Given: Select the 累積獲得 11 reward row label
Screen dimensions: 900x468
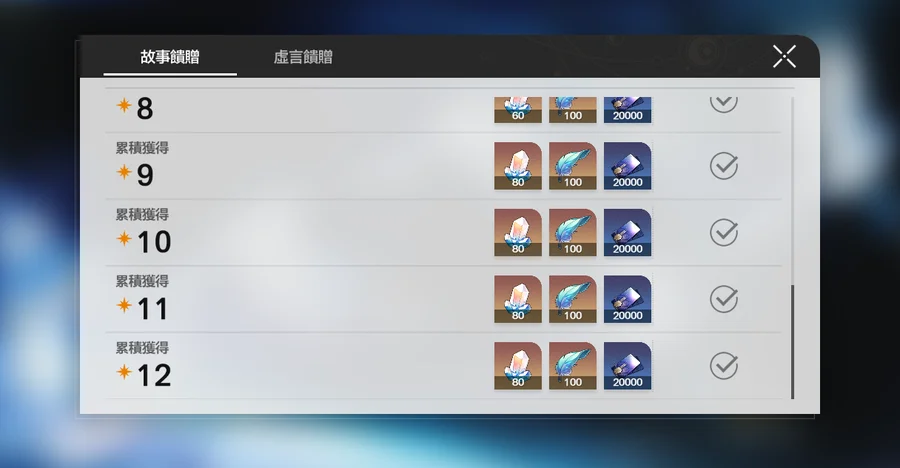Looking at the screenshot, I should [x=142, y=299].
